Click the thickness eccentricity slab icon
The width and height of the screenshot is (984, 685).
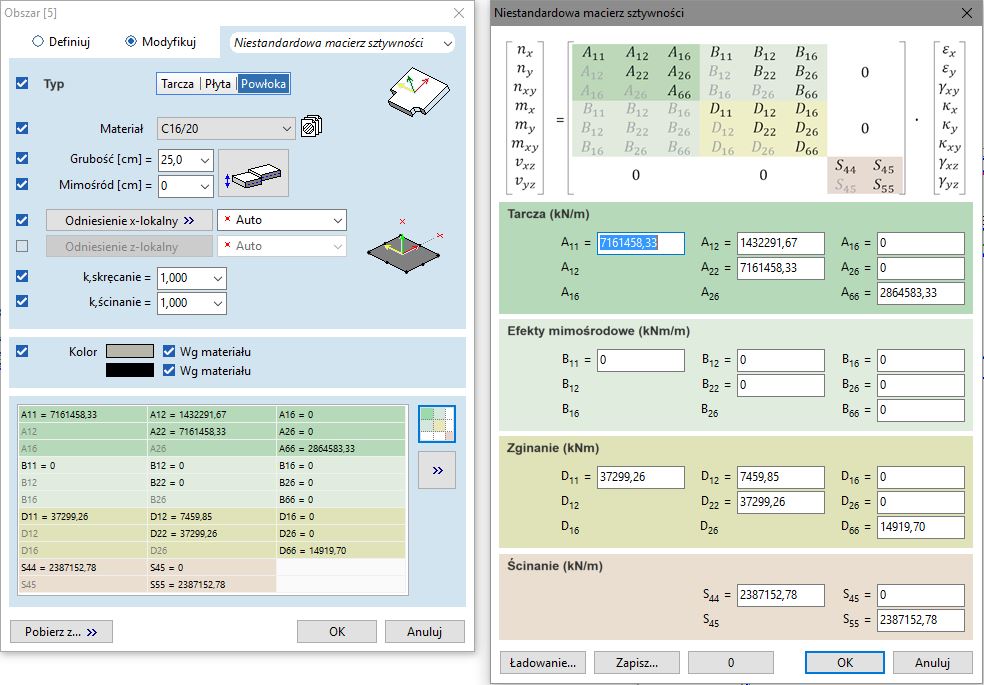pyautogui.click(x=253, y=172)
